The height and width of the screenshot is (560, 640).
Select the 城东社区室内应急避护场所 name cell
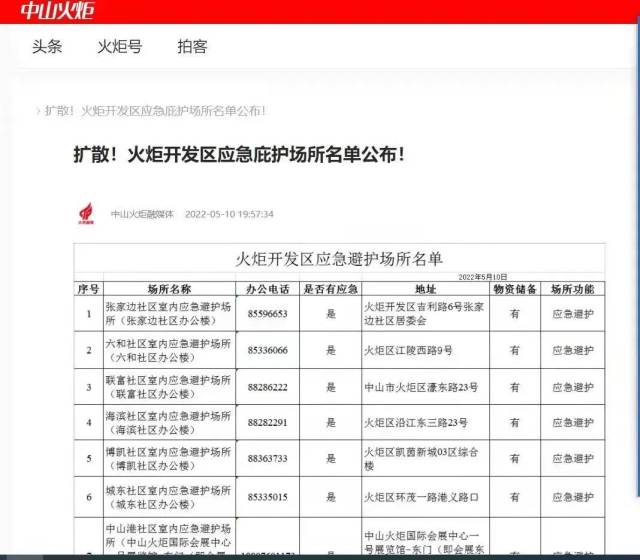(169, 497)
